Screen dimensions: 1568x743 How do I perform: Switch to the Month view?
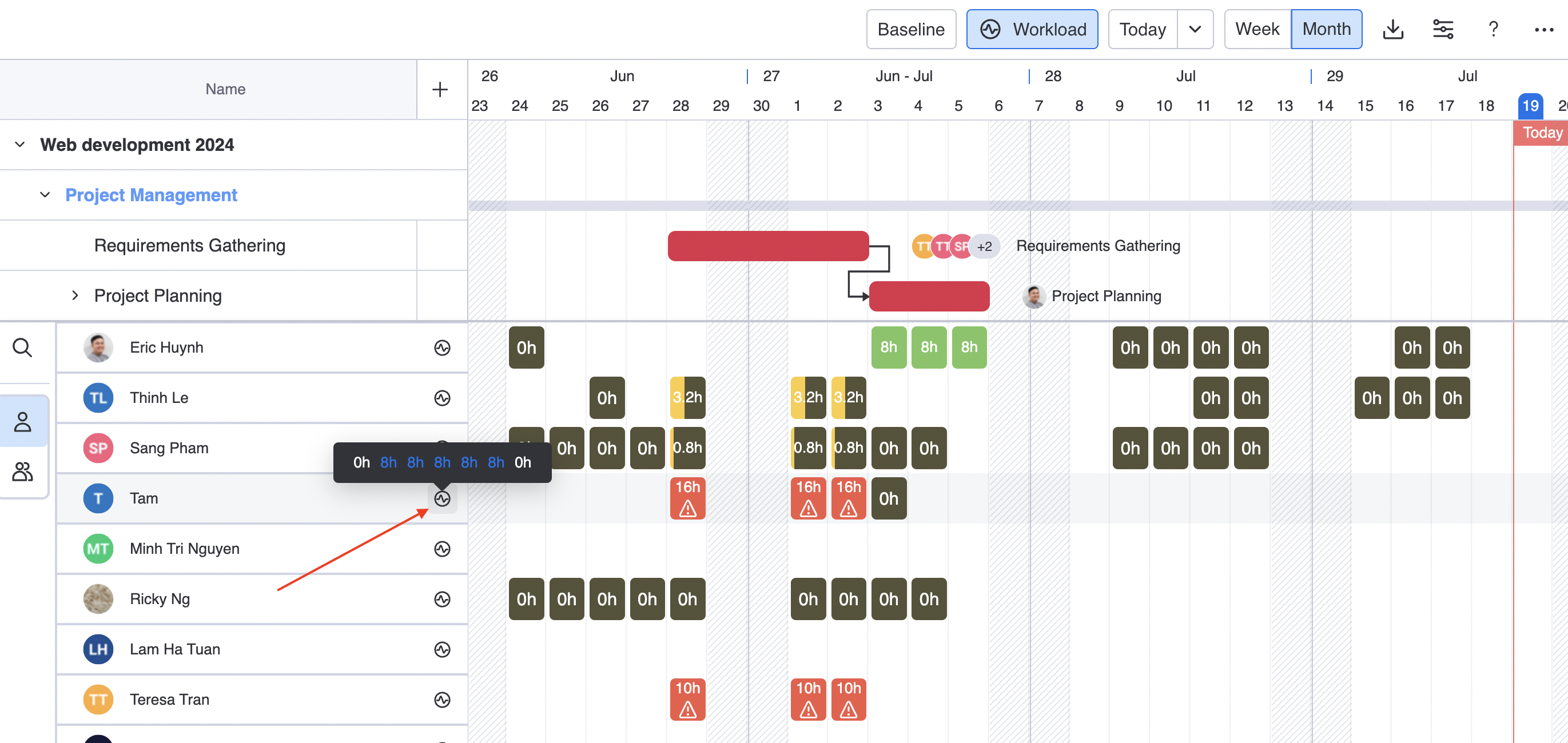[x=1326, y=29]
